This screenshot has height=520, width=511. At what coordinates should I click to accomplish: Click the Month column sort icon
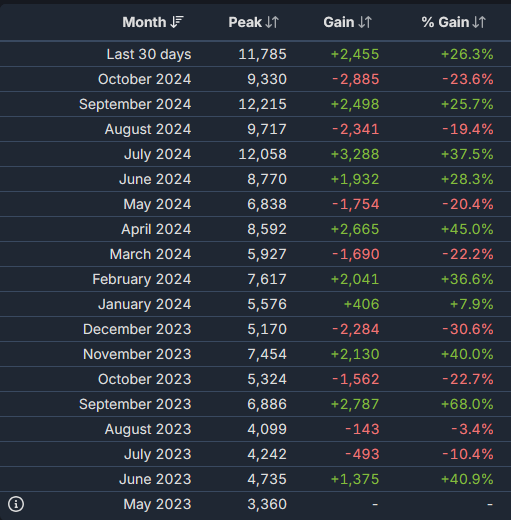coord(177,22)
